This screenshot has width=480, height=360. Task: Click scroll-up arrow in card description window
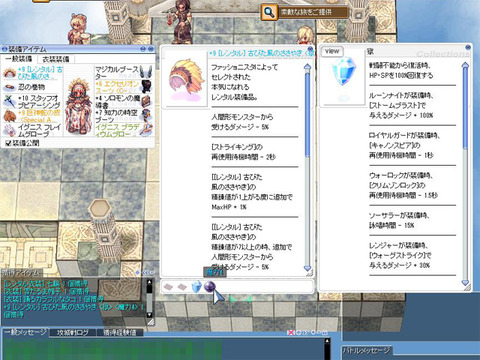pos(465,65)
